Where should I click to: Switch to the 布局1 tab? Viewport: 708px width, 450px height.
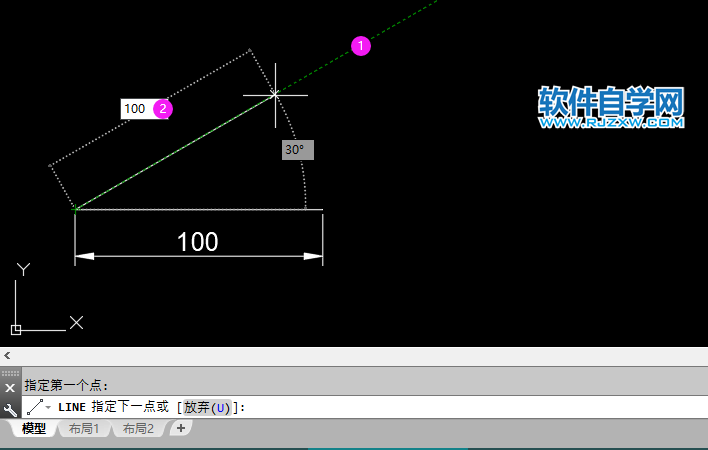[x=84, y=428]
